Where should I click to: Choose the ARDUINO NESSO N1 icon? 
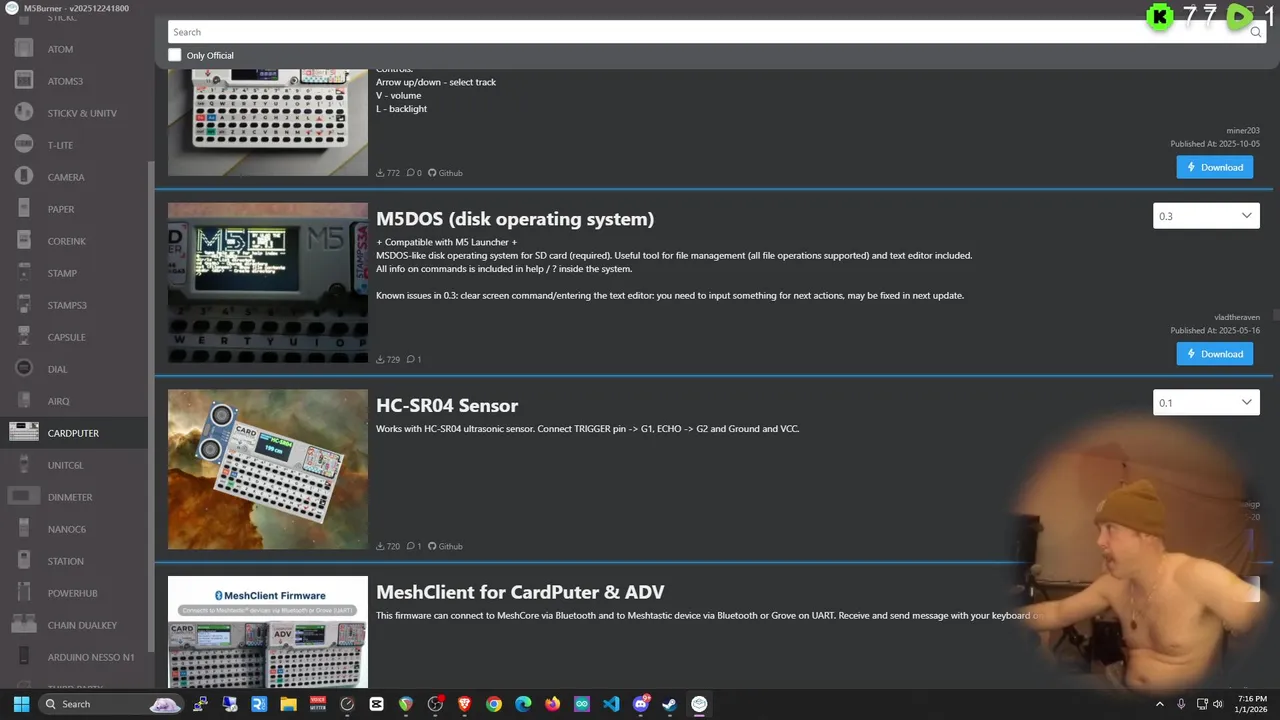(x=24, y=656)
